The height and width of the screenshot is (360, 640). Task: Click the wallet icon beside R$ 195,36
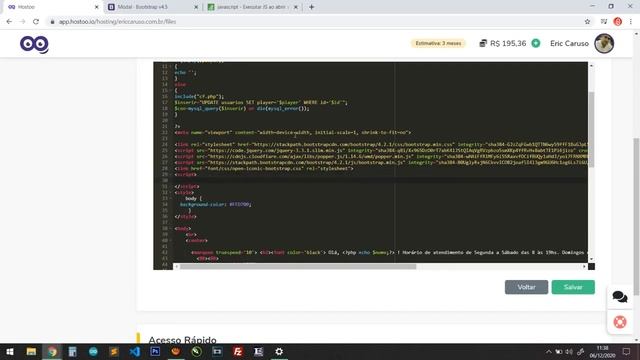[483, 43]
